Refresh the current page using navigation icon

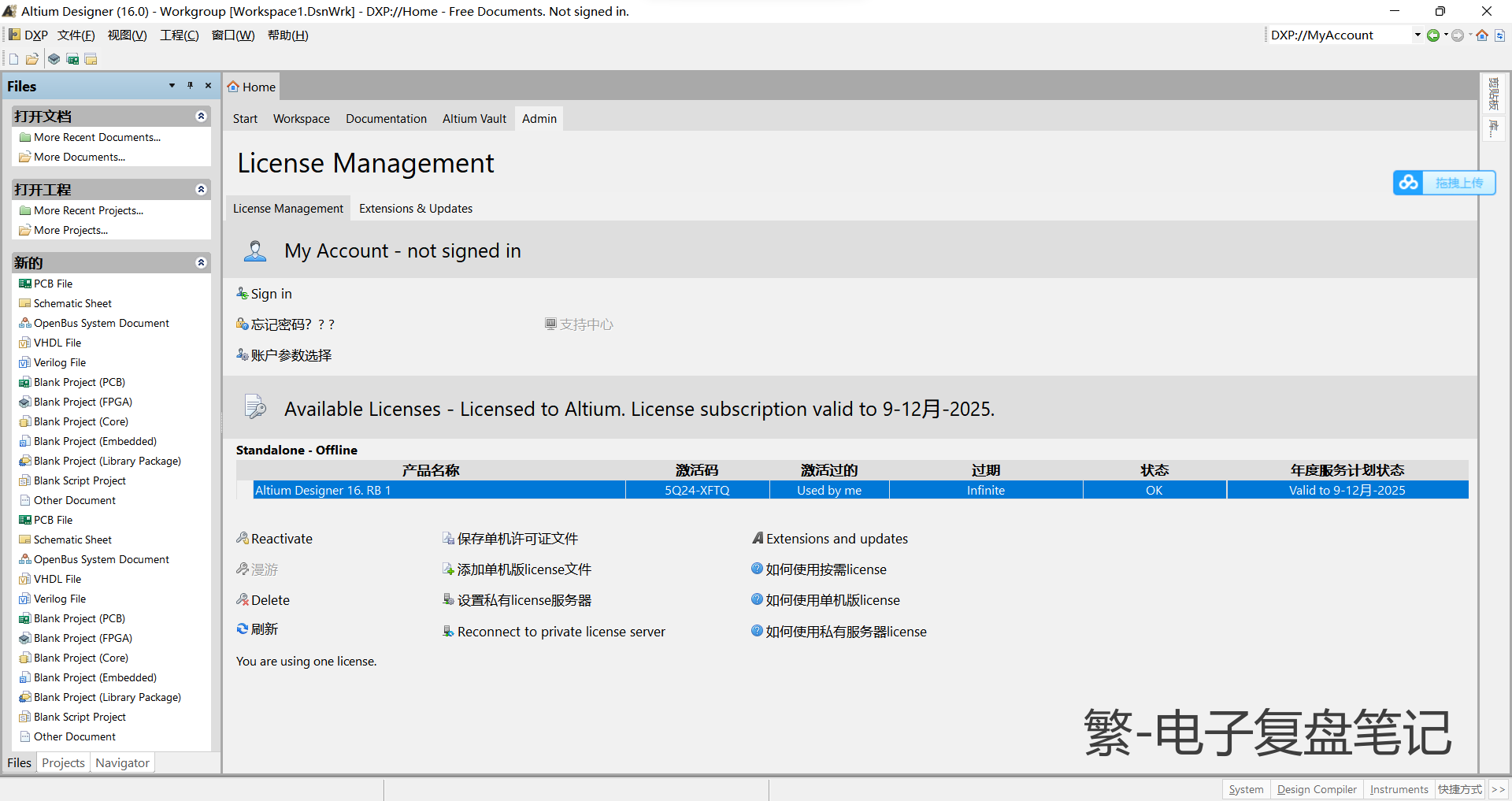click(x=1500, y=35)
